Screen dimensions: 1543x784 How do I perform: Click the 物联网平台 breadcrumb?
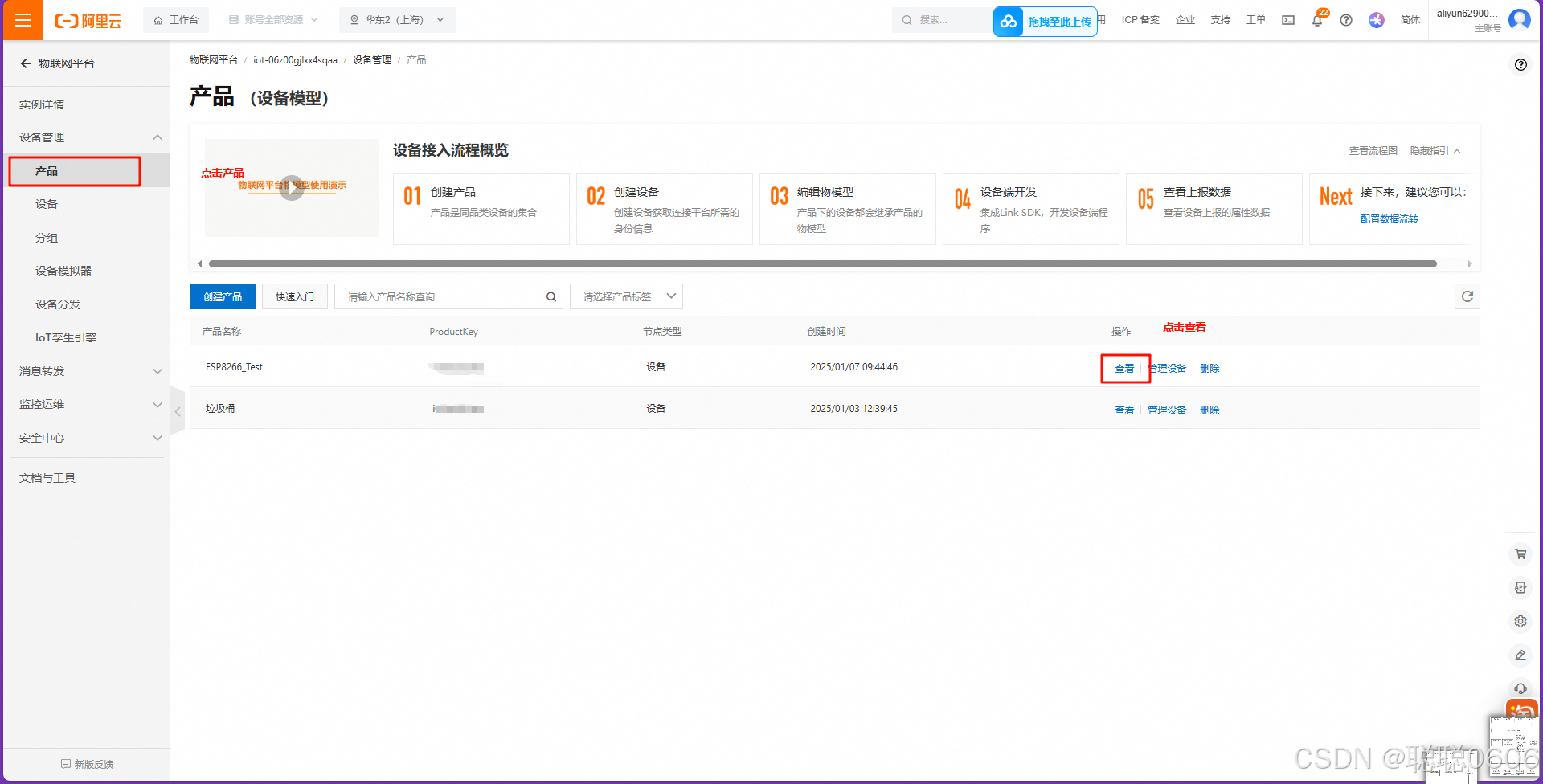click(214, 60)
